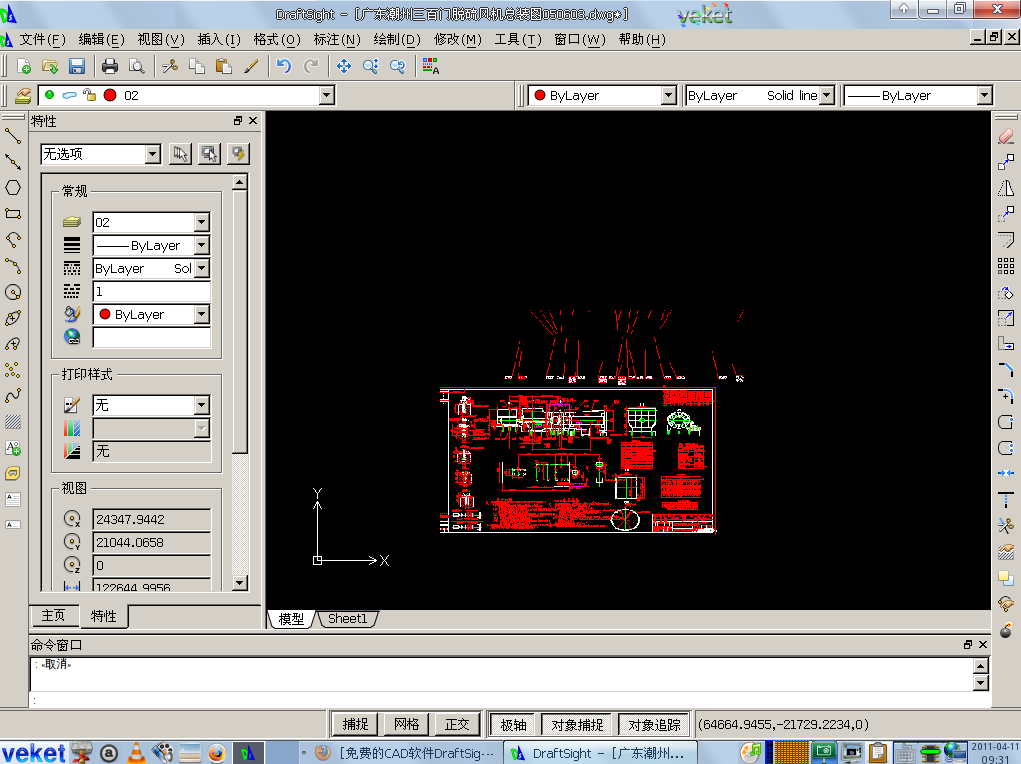This screenshot has height=764, width=1021.
Task: Select the Pattern array tool
Action: pyautogui.click(x=1006, y=266)
